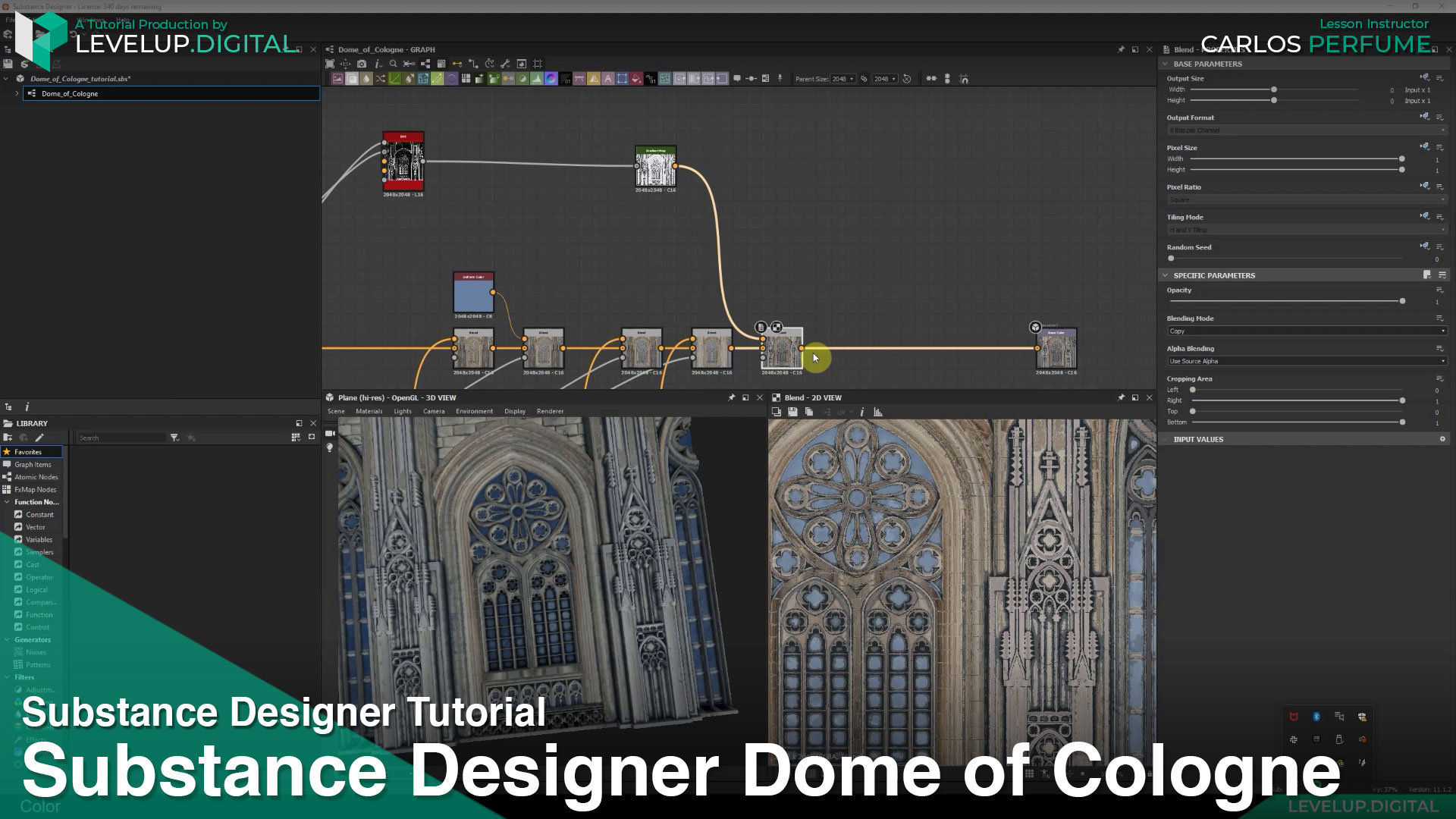Toggle Pixel Size inheritance method icon
The image size is (1456, 819).
(1425, 146)
